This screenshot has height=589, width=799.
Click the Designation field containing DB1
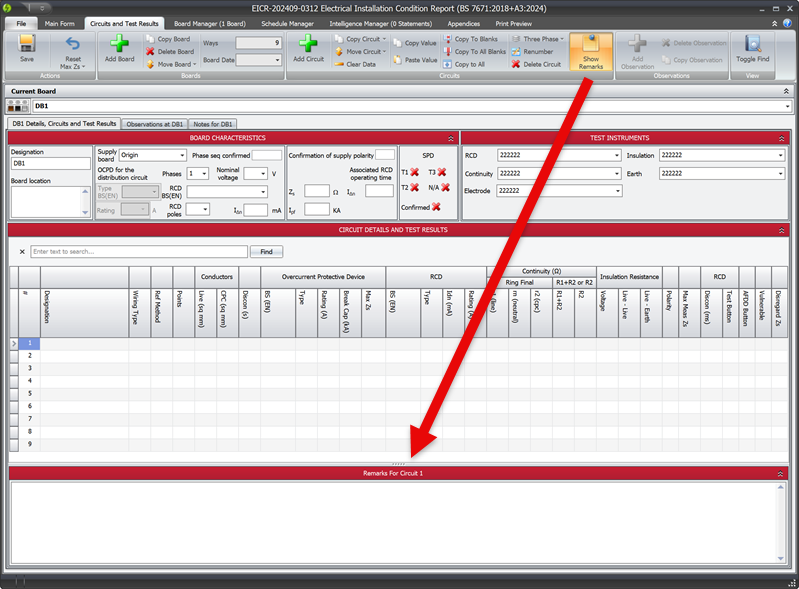[50, 164]
